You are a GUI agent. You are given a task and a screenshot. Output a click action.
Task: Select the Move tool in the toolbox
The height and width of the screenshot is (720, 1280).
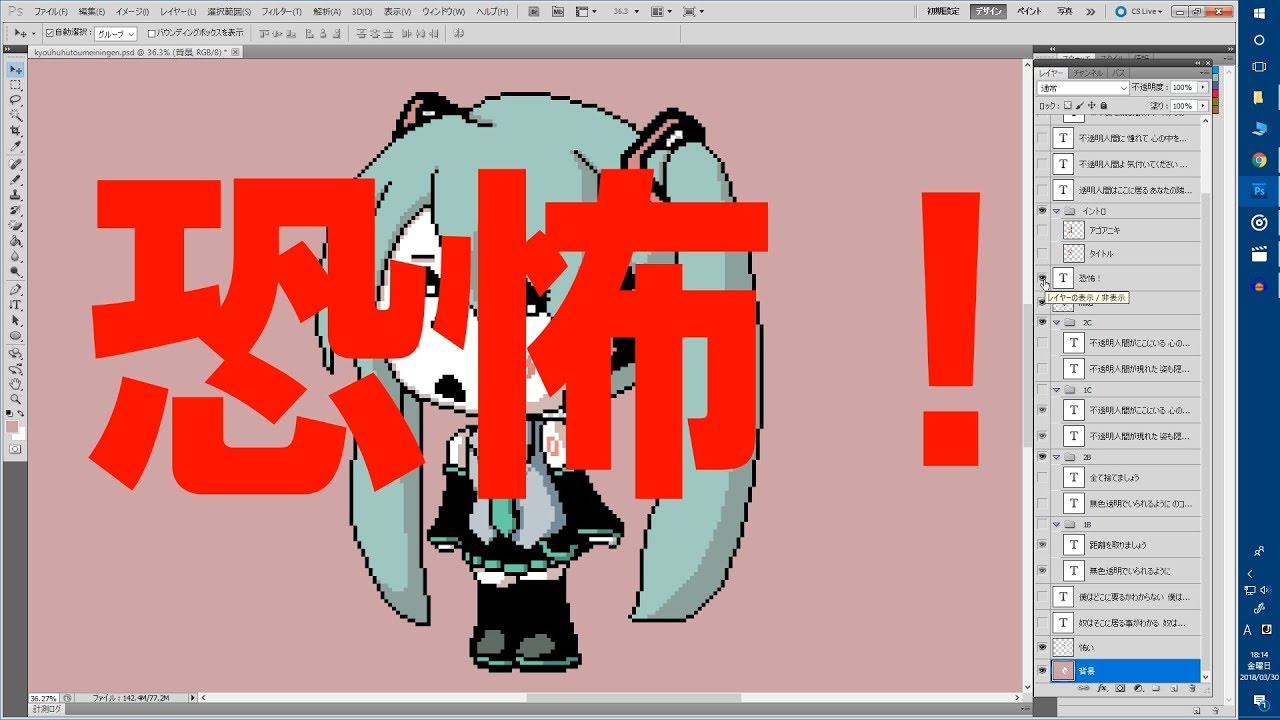click(16, 70)
